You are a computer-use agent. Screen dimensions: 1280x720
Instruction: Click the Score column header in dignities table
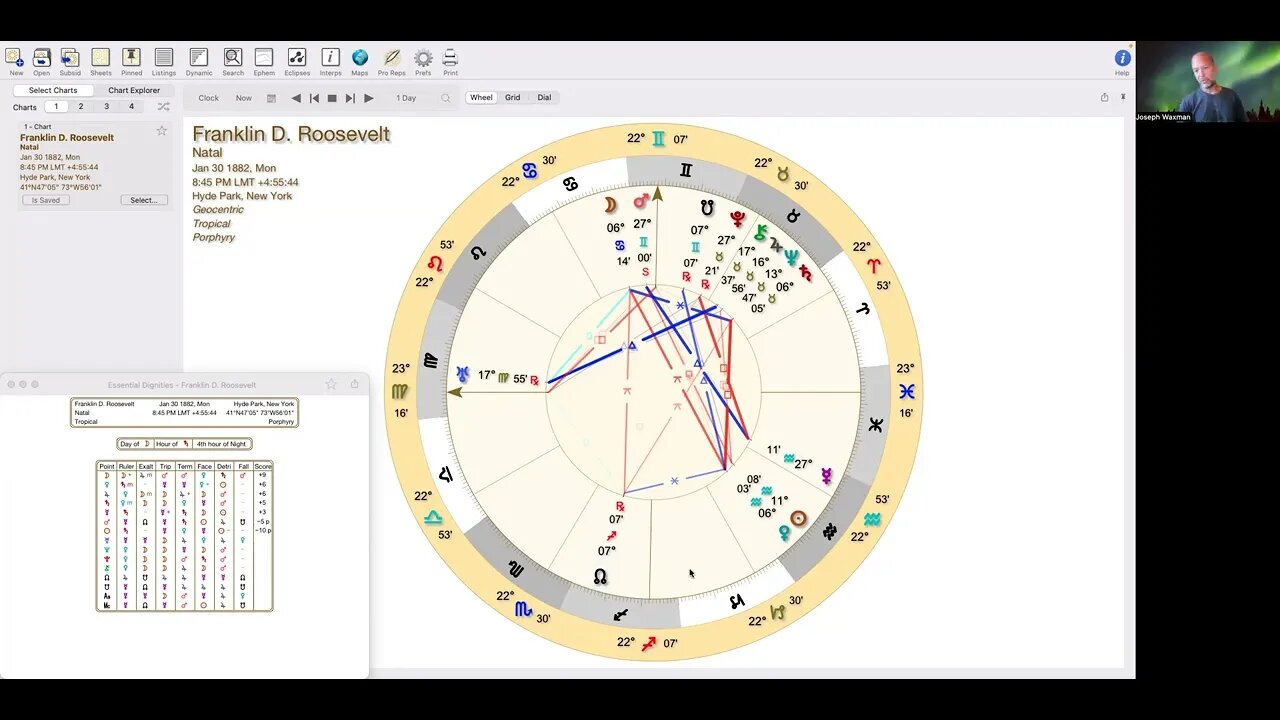263,466
